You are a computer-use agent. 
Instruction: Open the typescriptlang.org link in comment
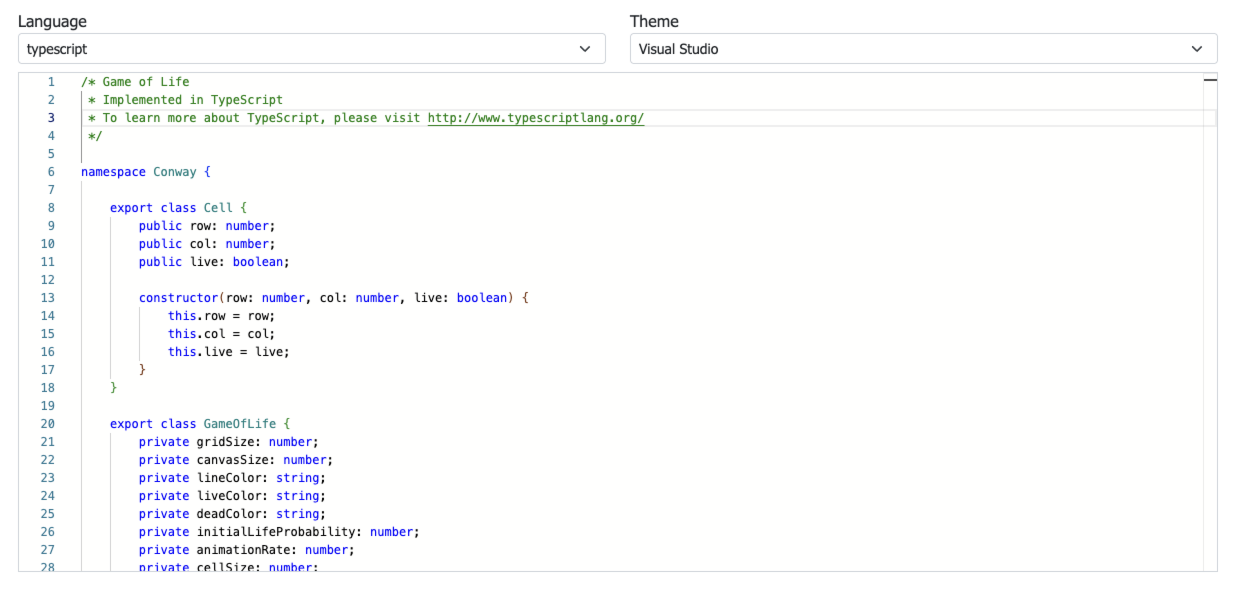click(x=535, y=118)
